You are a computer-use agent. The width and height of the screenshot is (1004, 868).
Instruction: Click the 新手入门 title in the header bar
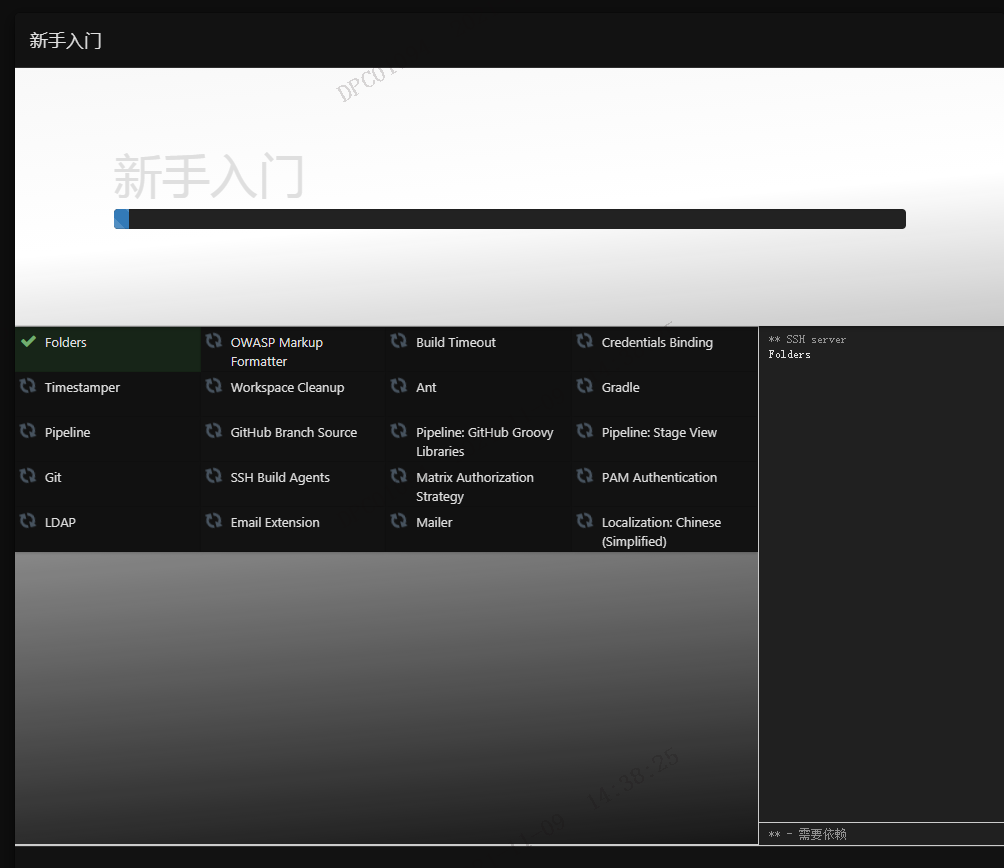tap(65, 40)
